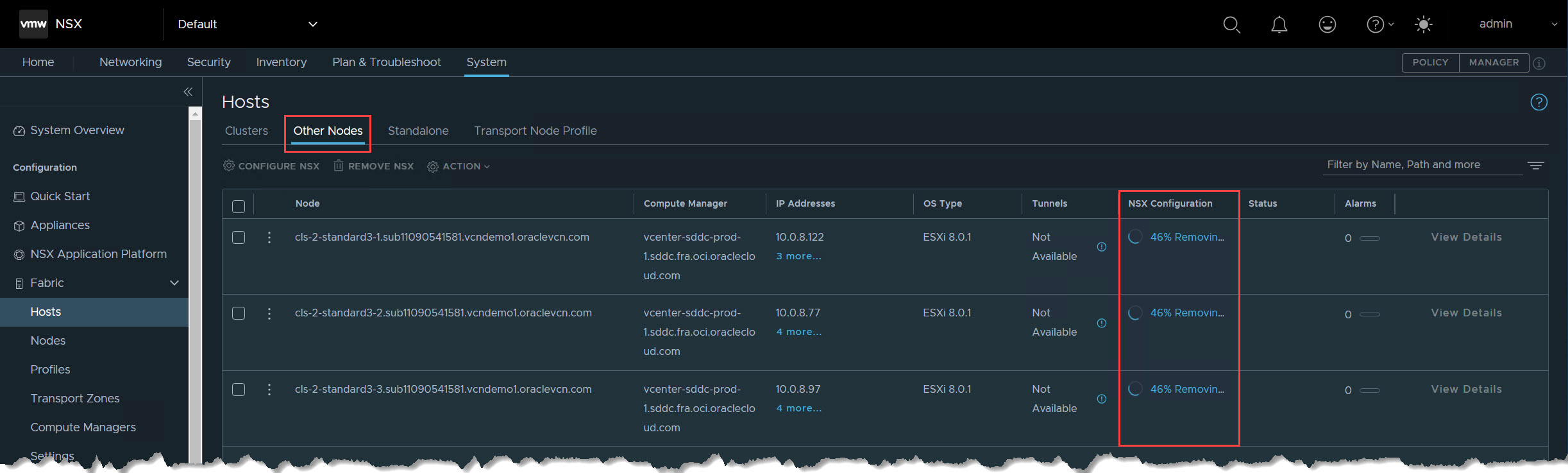The width and height of the screenshot is (1568, 473).
Task: Open the global search magnifier icon
Action: pos(1231,24)
